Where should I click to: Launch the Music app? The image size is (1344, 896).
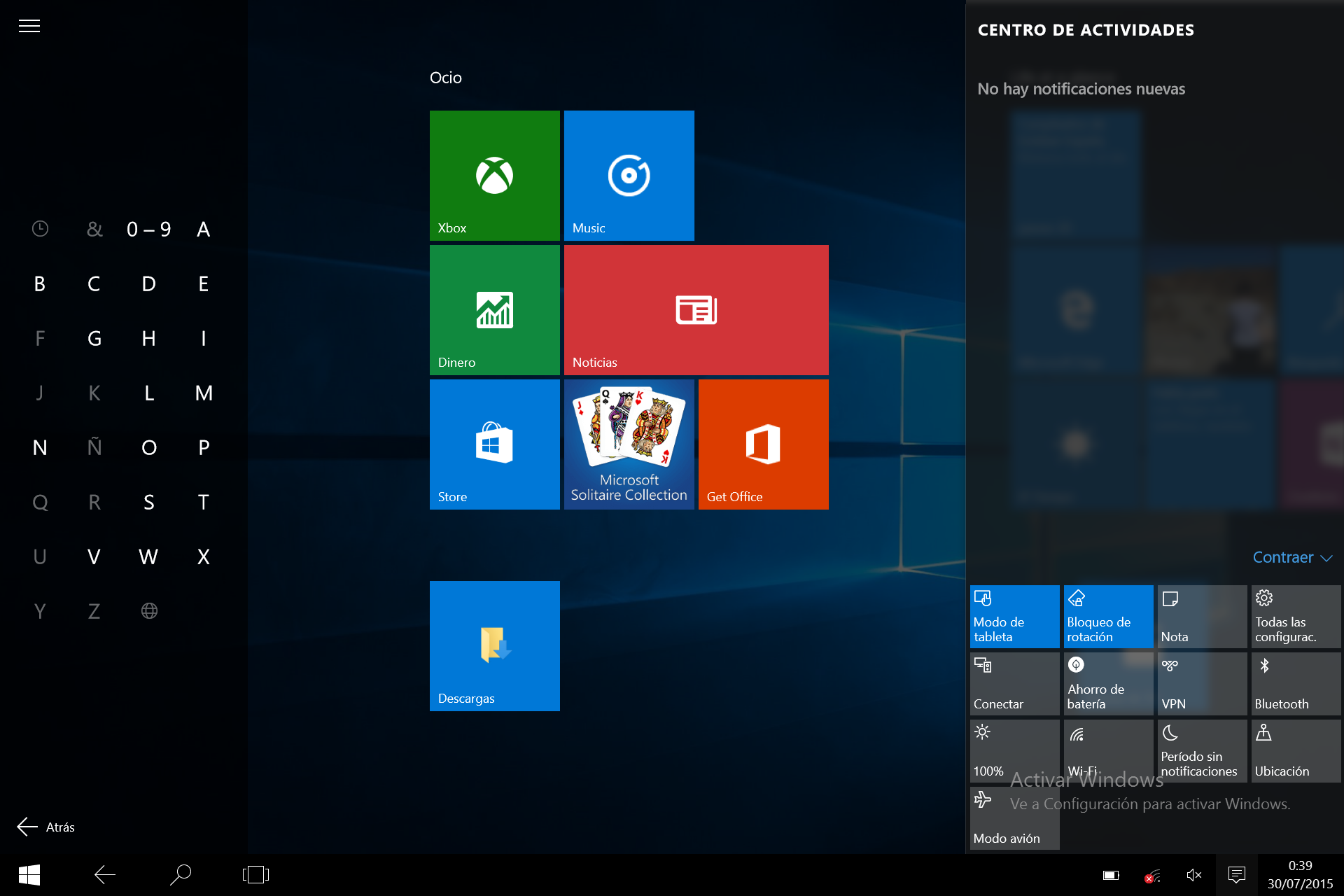(x=628, y=175)
